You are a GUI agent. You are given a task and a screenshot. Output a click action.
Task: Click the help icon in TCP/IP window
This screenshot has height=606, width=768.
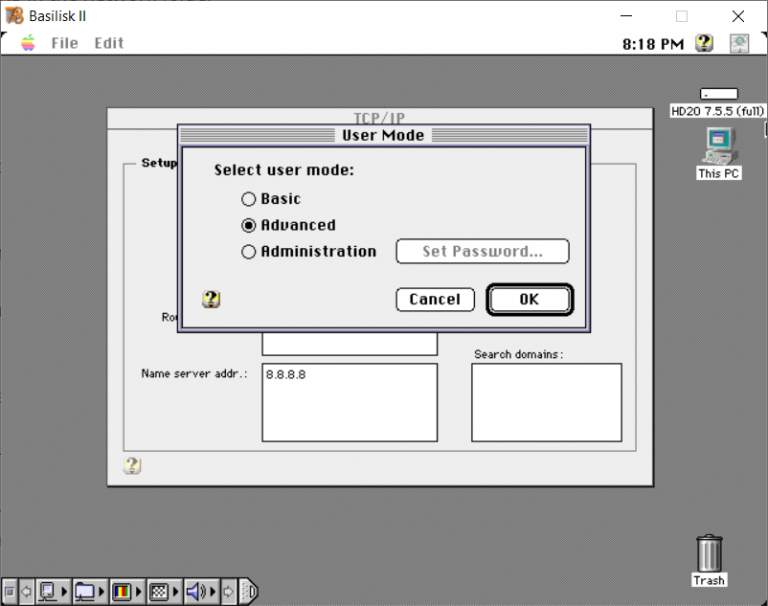click(132, 465)
